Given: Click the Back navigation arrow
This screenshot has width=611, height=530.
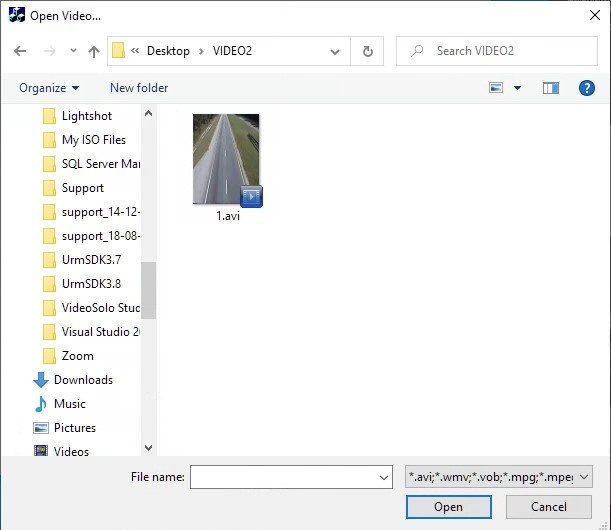Looking at the screenshot, I should [20, 51].
